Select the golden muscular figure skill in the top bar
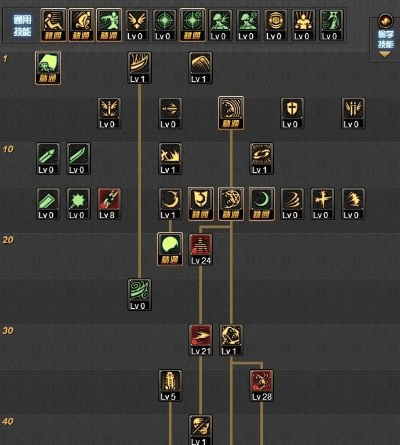400x445 pixels. [303, 25]
